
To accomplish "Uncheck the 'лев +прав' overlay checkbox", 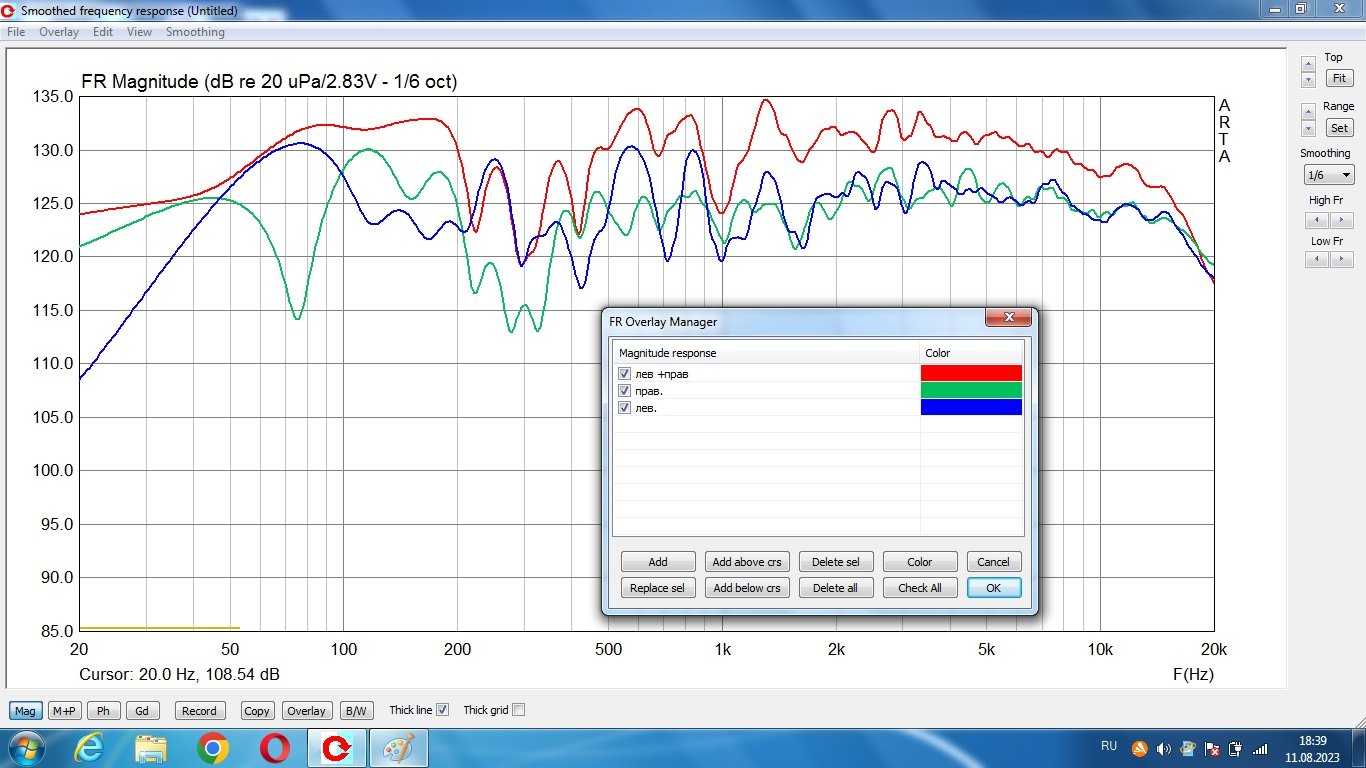I will [625, 374].
